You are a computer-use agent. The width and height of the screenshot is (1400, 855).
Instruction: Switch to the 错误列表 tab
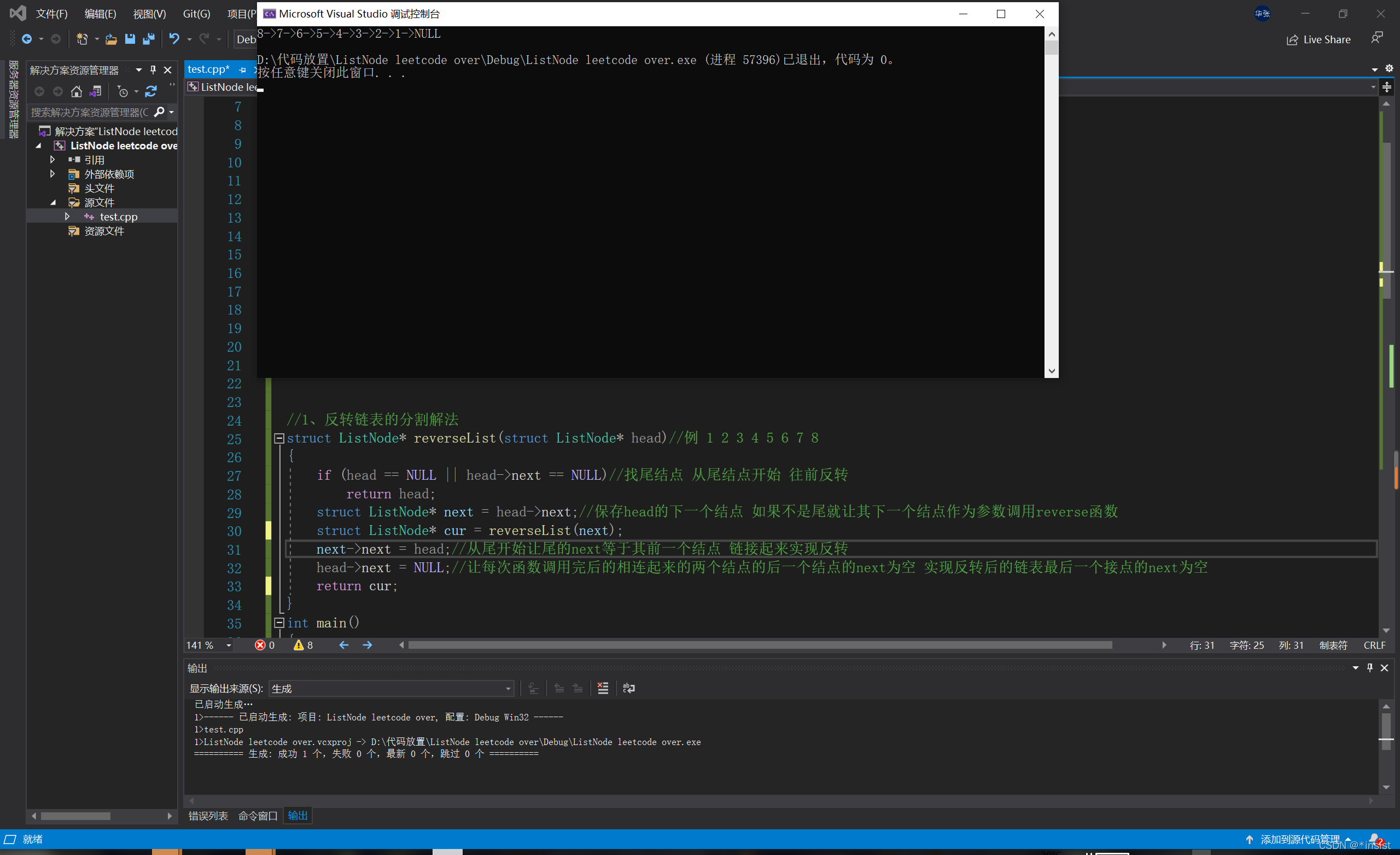point(208,816)
